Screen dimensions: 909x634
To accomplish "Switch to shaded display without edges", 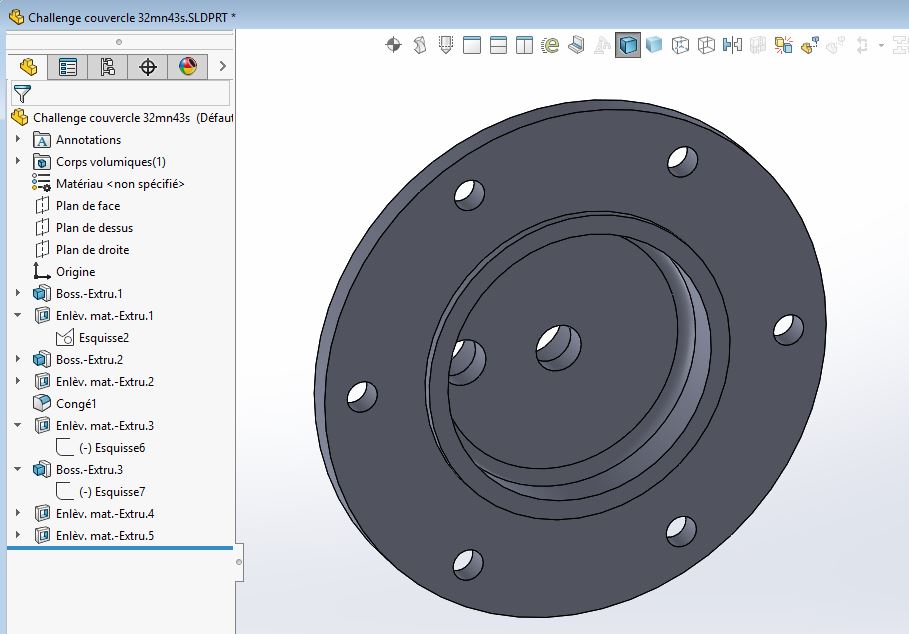I will coord(654,45).
